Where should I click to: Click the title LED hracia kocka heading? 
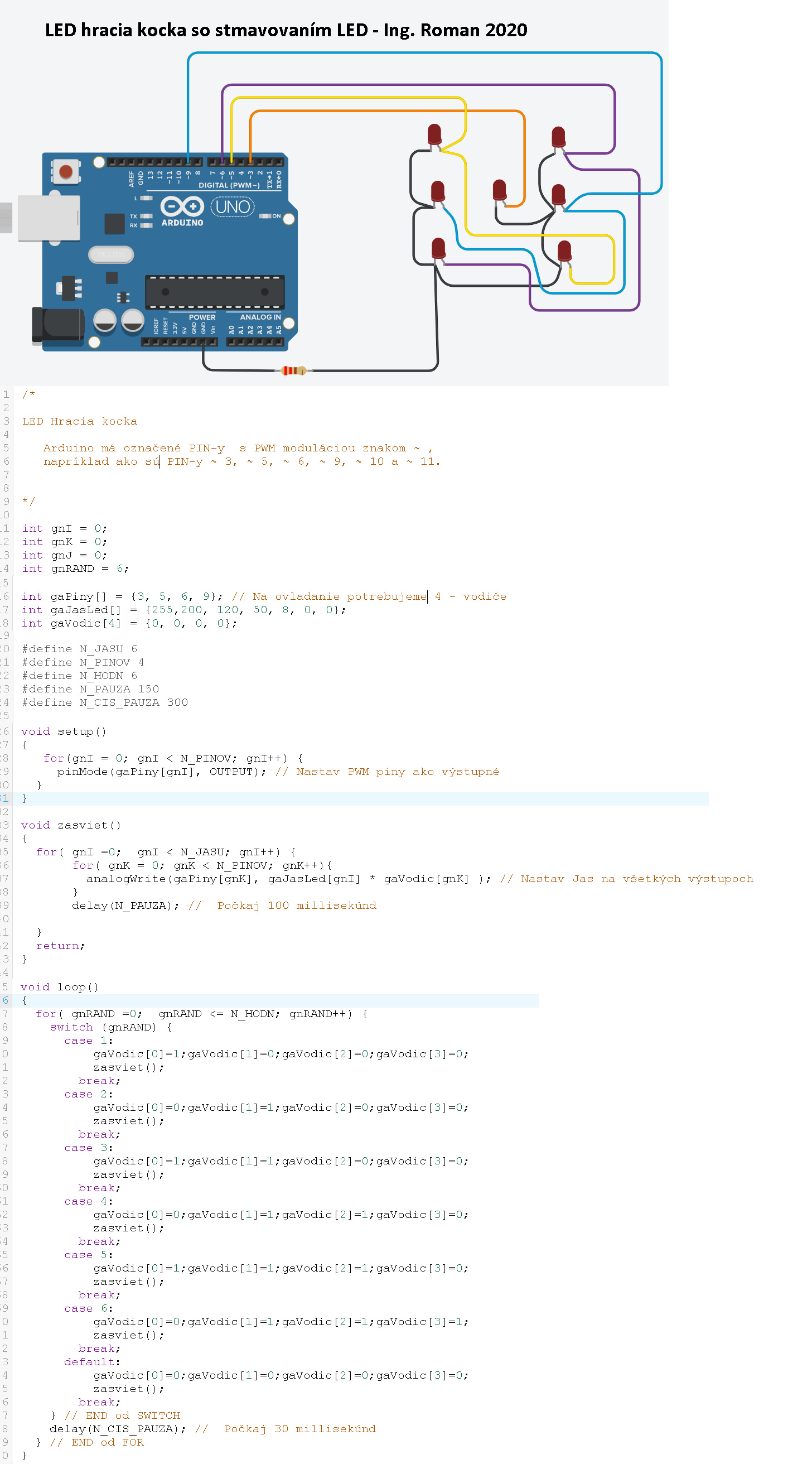point(286,30)
